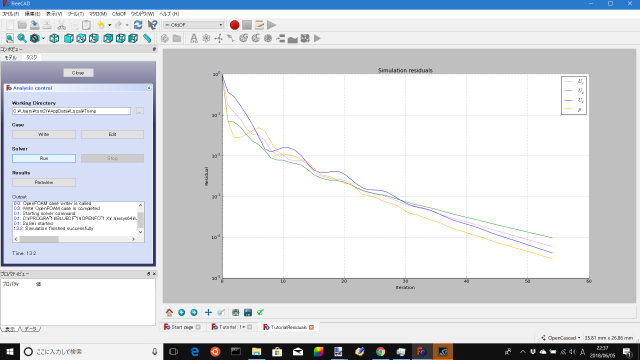Click the Edit case button
This screenshot has height=360, width=640.
112,134
